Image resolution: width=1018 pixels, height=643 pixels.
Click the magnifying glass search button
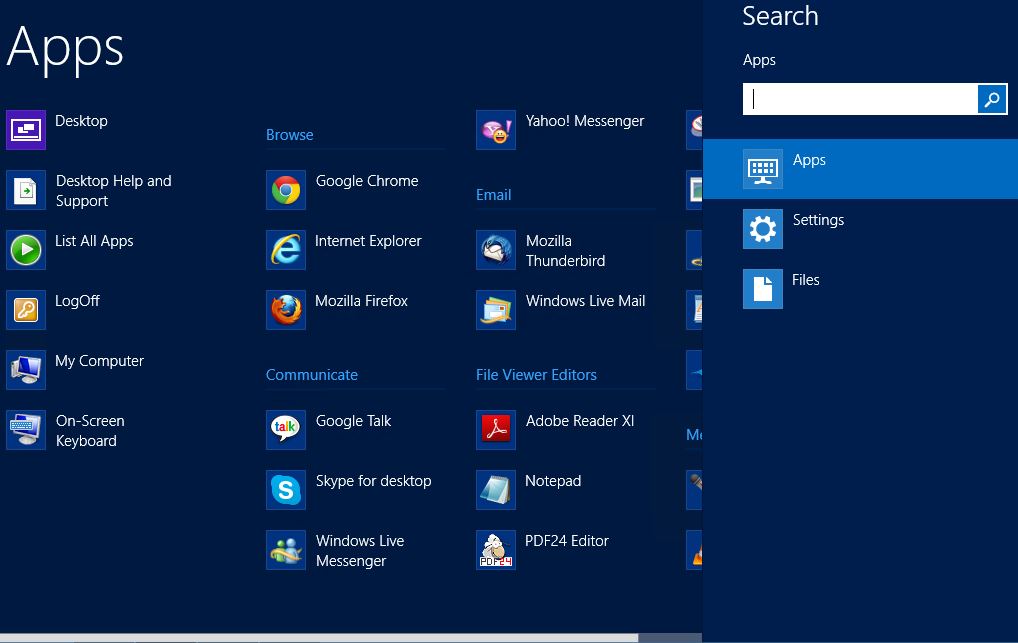point(992,99)
